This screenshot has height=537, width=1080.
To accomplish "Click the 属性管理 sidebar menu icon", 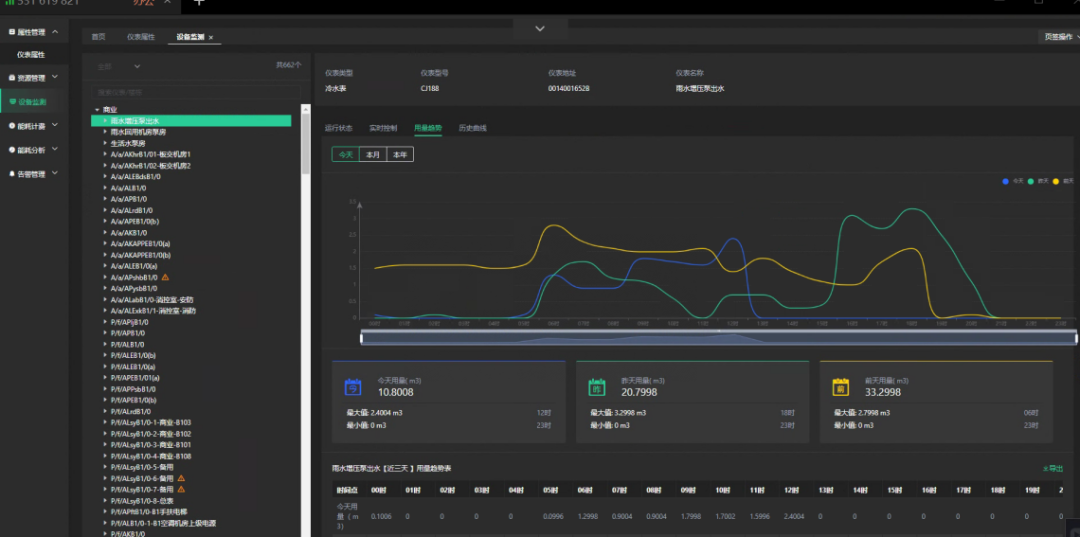I will tap(12, 32).
